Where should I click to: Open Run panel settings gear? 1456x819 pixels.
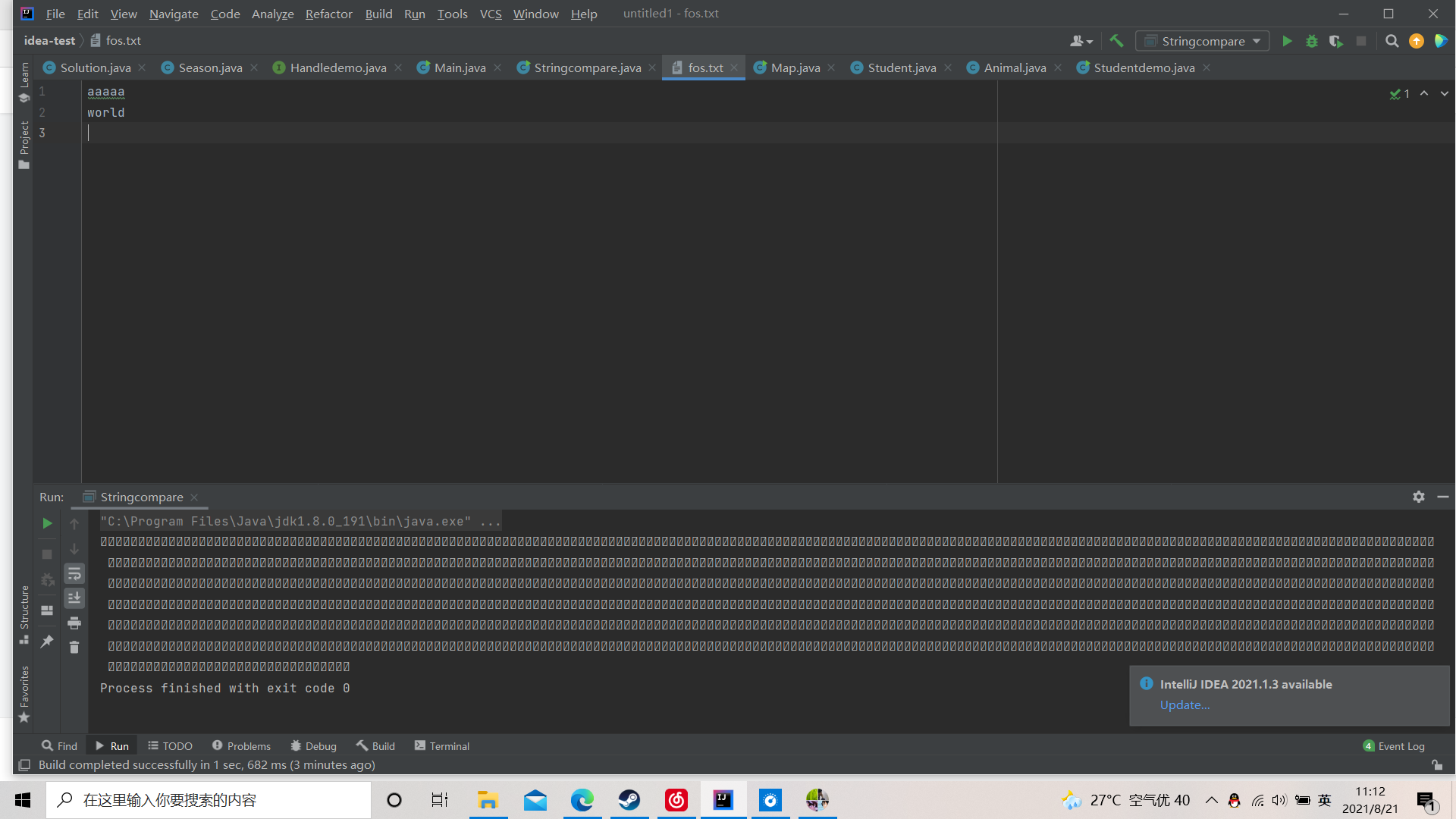[x=1419, y=497]
